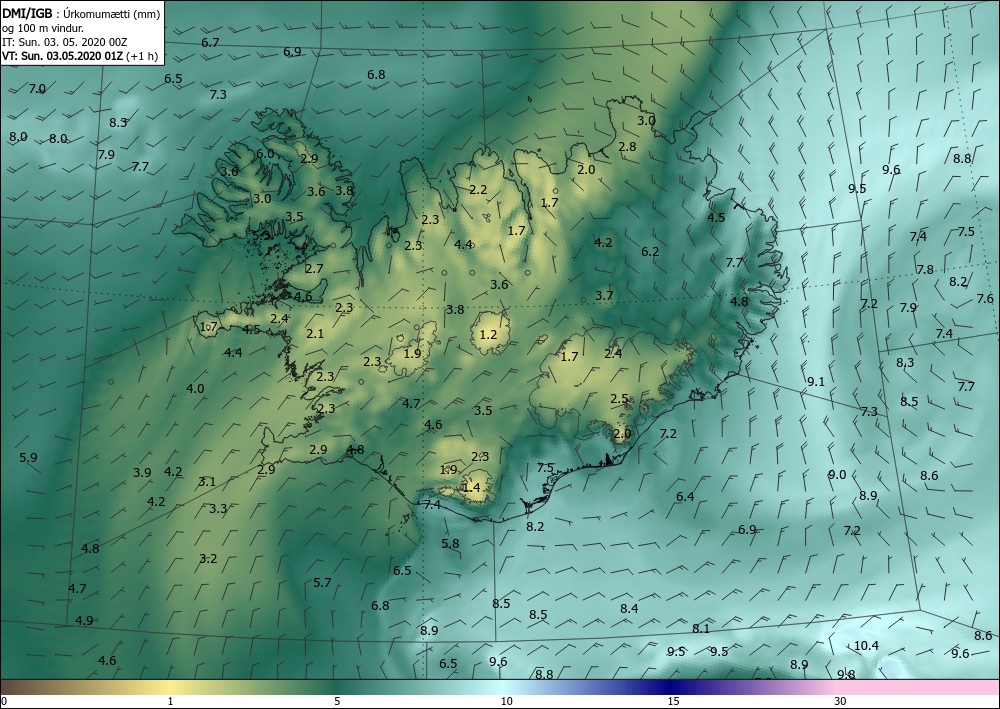
Task: Click the '3.7' value on the map
Action: tap(604, 296)
